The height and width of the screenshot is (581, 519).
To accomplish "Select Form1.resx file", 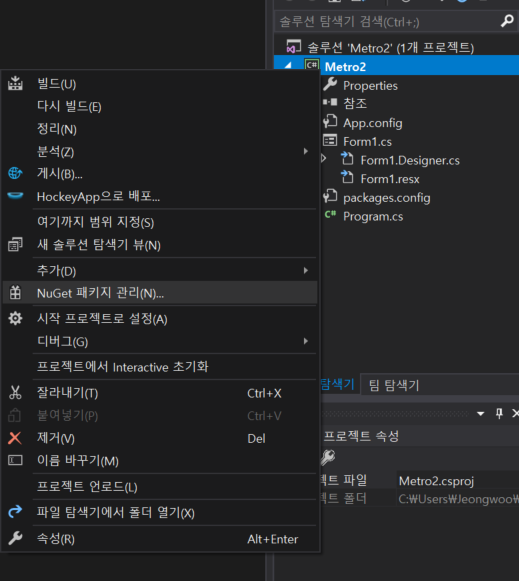I will click(390, 179).
